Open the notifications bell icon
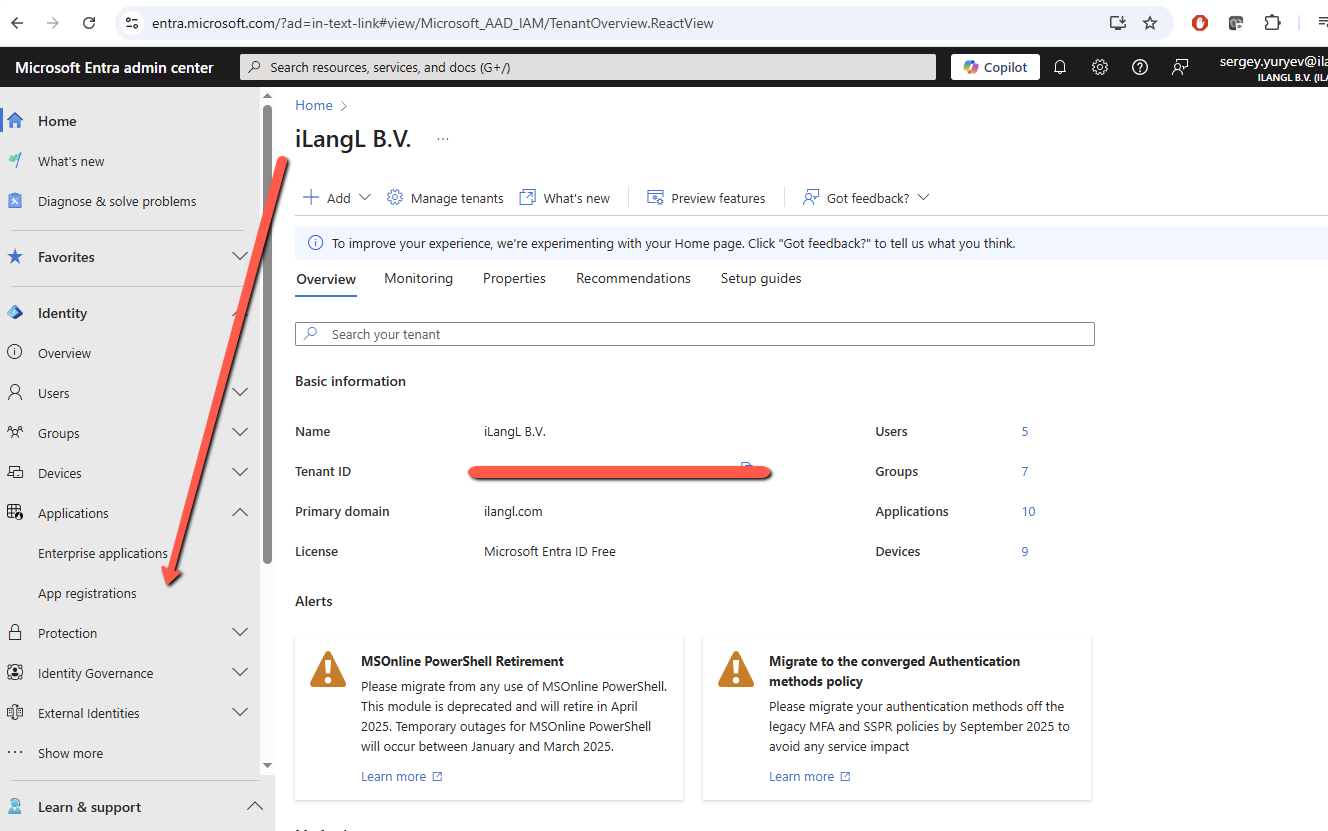Screen dimensions: 1328x831 (1060, 67)
